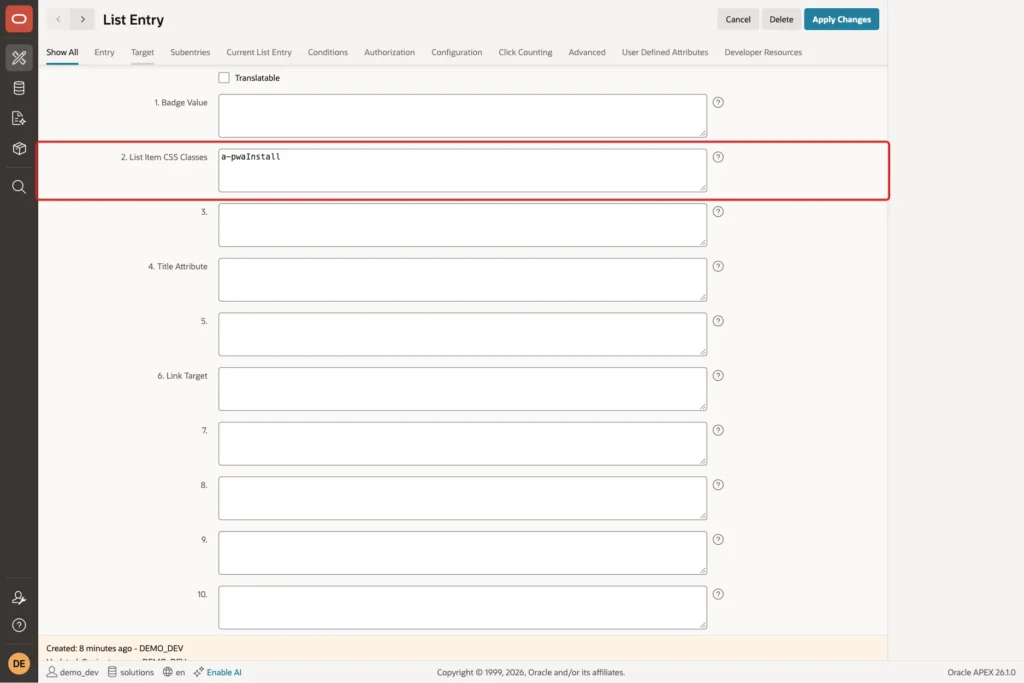The width and height of the screenshot is (1024, 683).
Task: Focus the attribute 7 text area
Action: [462, 444]
